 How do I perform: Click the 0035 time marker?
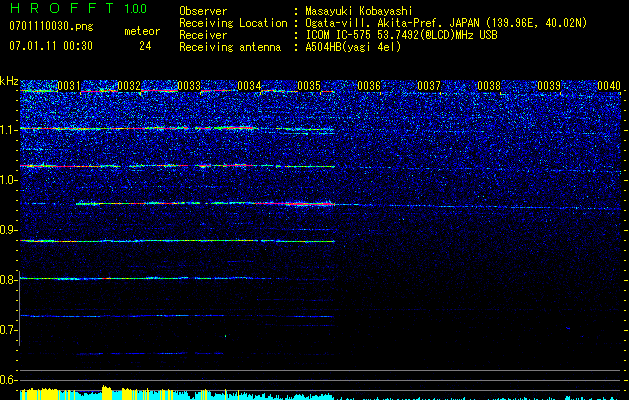[309, 86]
